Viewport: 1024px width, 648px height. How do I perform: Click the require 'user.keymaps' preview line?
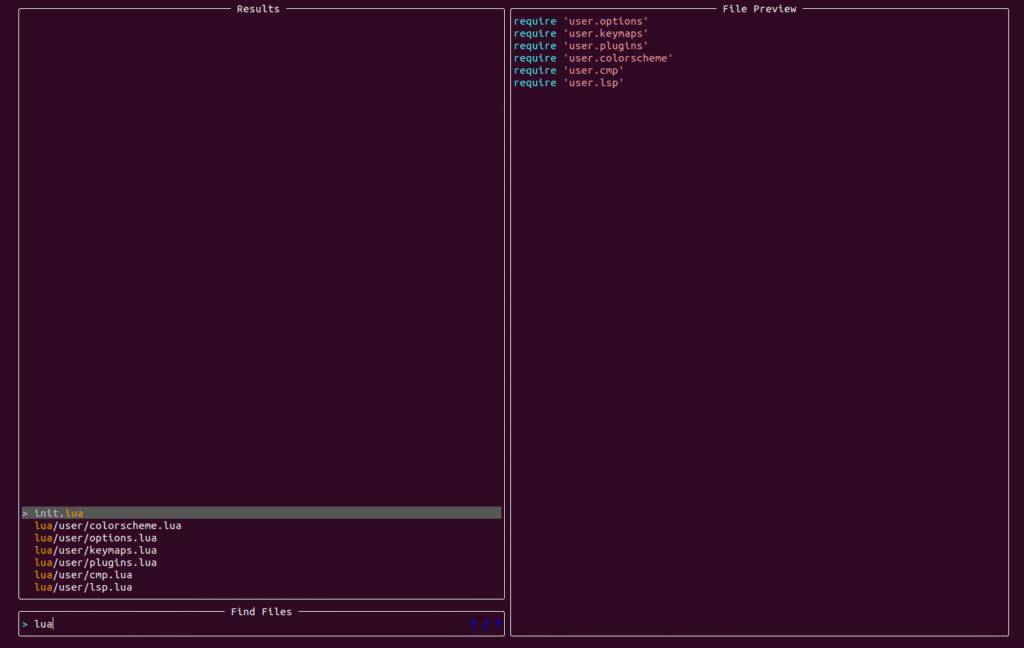[x=581, y=34]
